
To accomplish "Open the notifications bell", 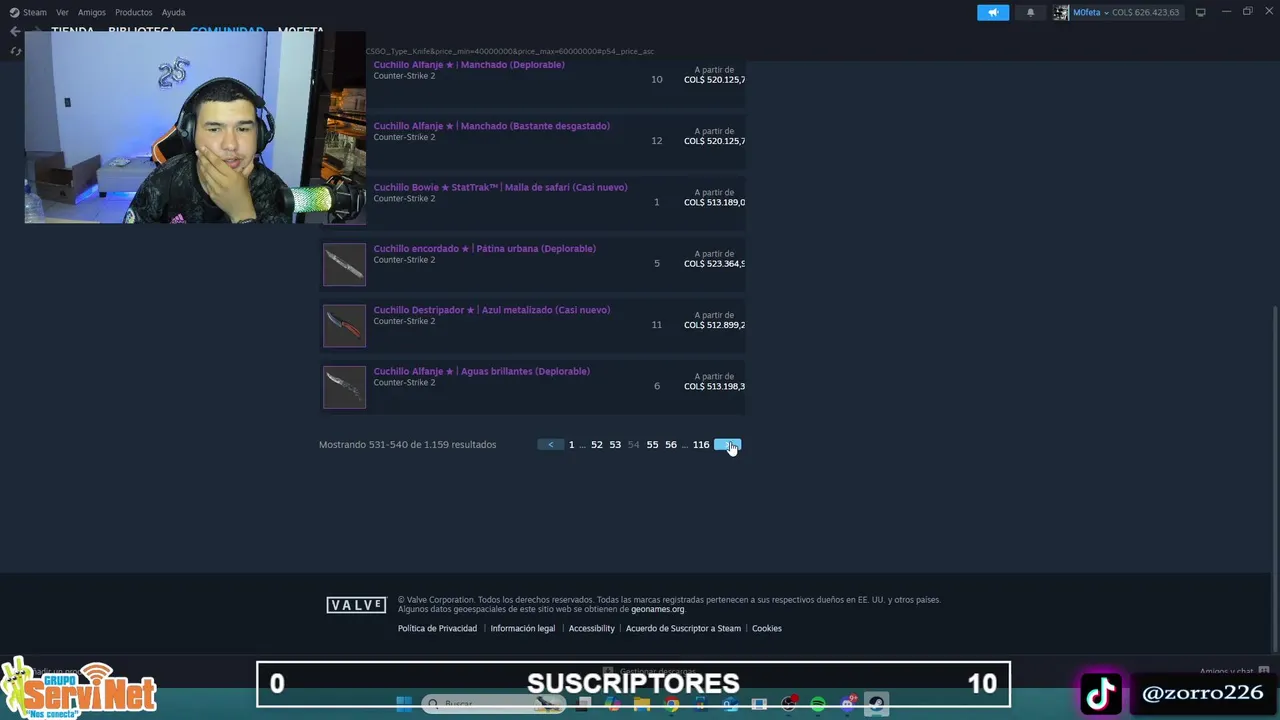I will click(x=1030, y=12).
